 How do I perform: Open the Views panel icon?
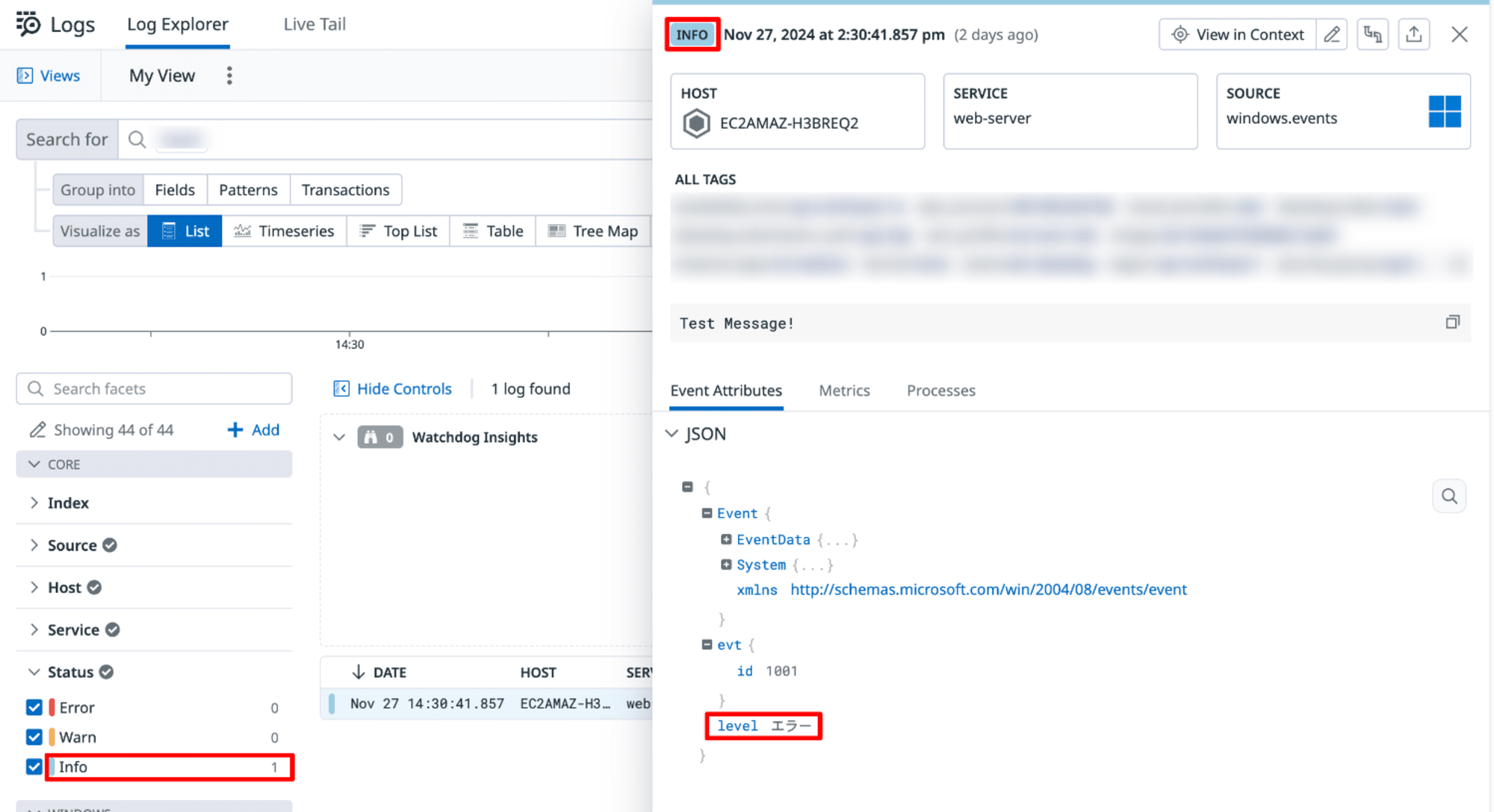(25, 75)
